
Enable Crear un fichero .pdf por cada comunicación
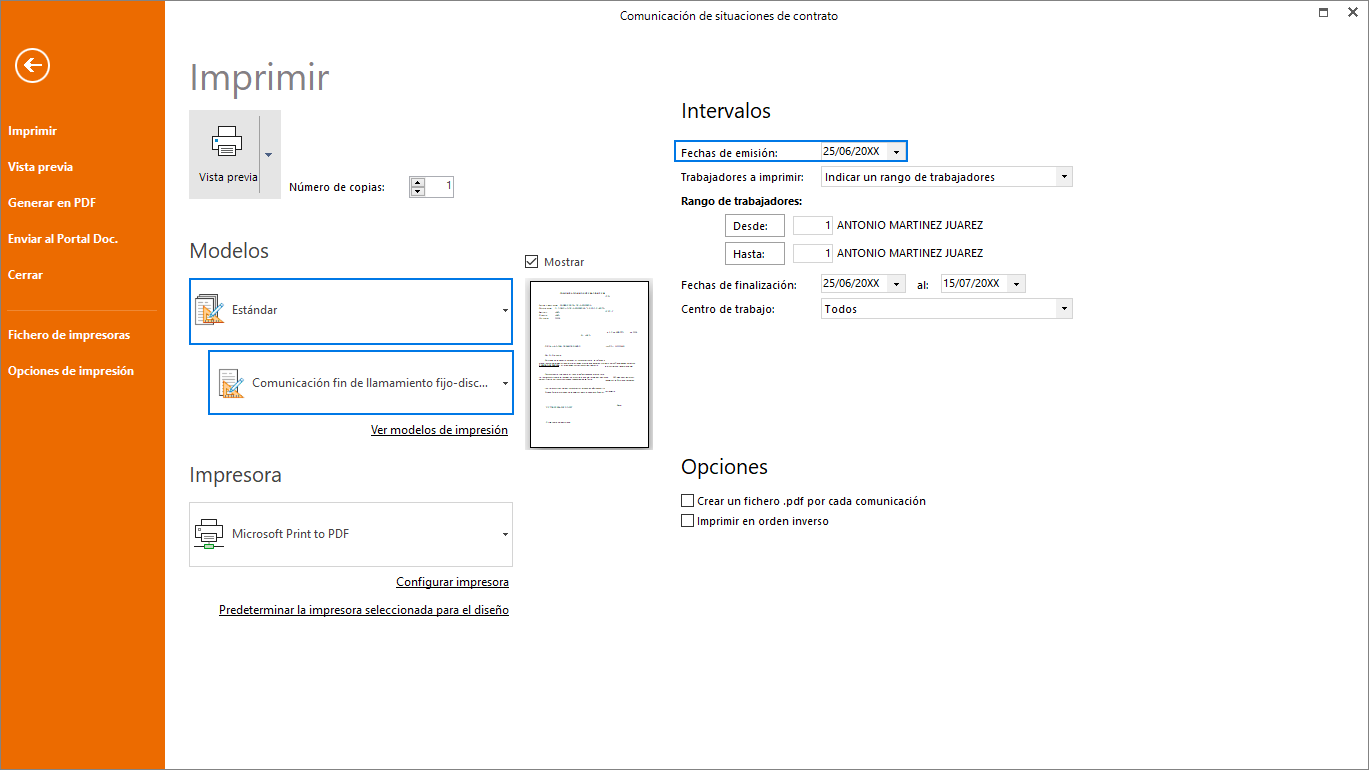pyautogui.click(x=687, y=501)
